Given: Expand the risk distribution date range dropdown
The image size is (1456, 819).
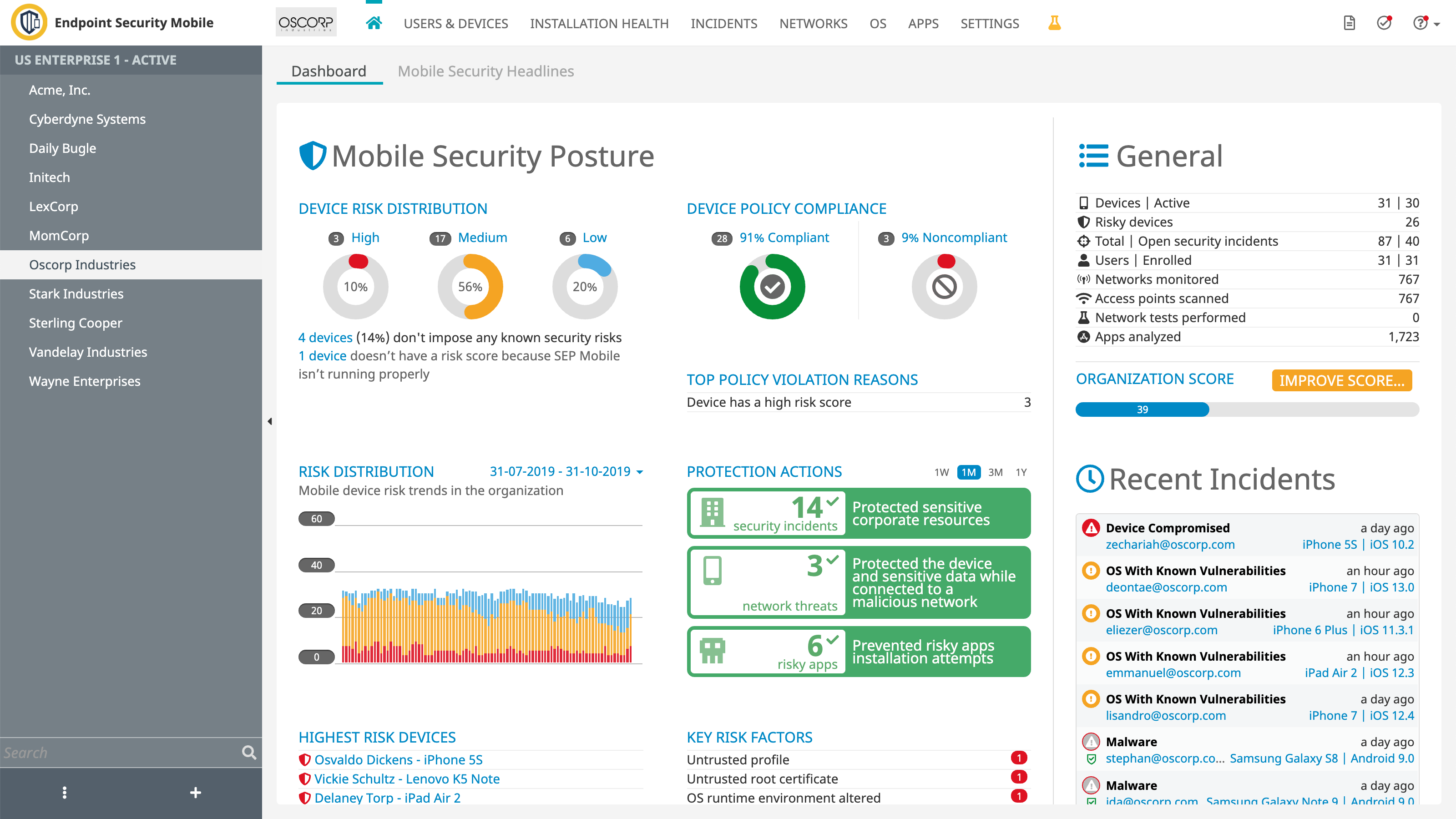Looking at the screenshot, I should (639, 472).
